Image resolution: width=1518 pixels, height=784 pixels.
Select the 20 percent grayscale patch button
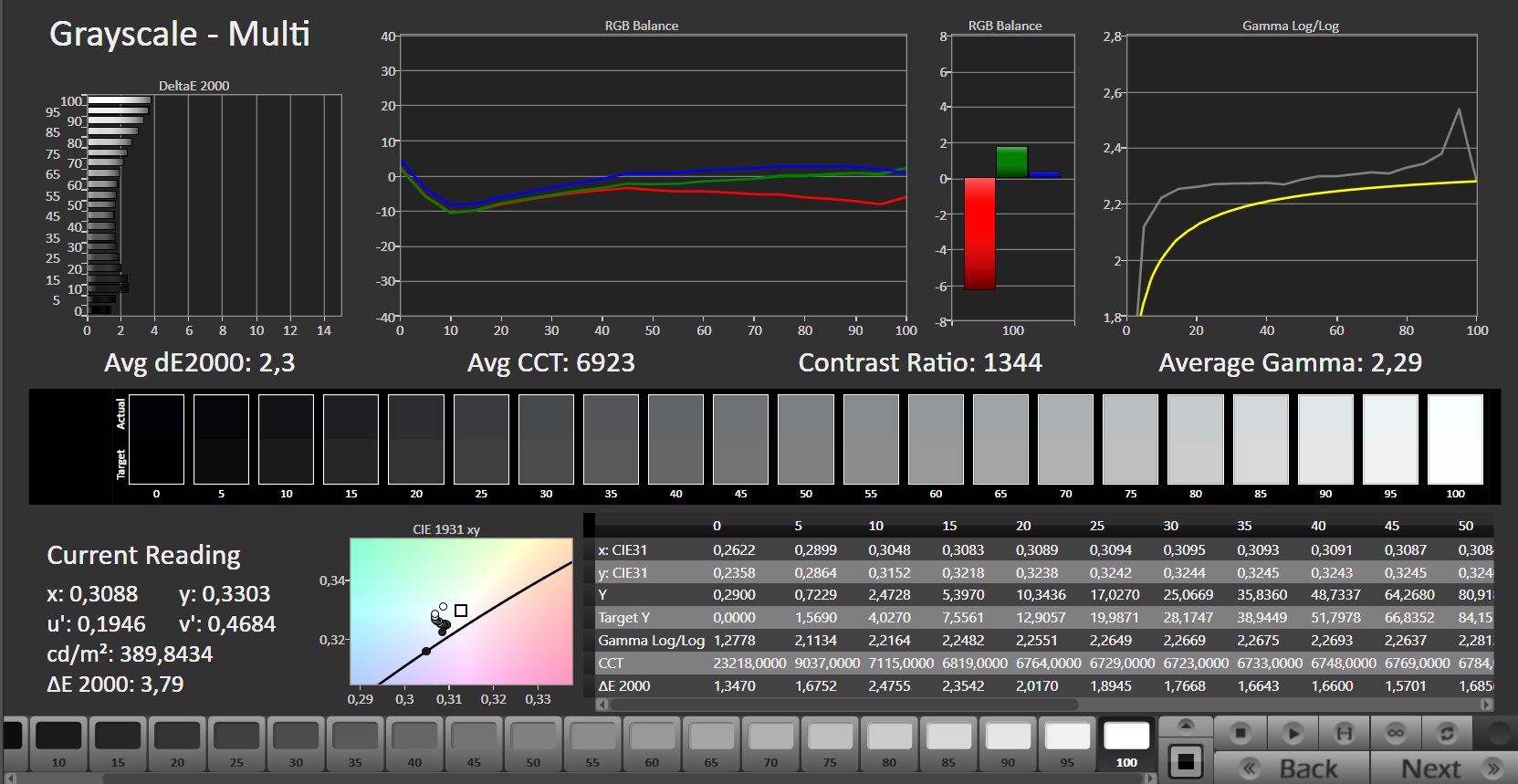click(x=177, y=745)
